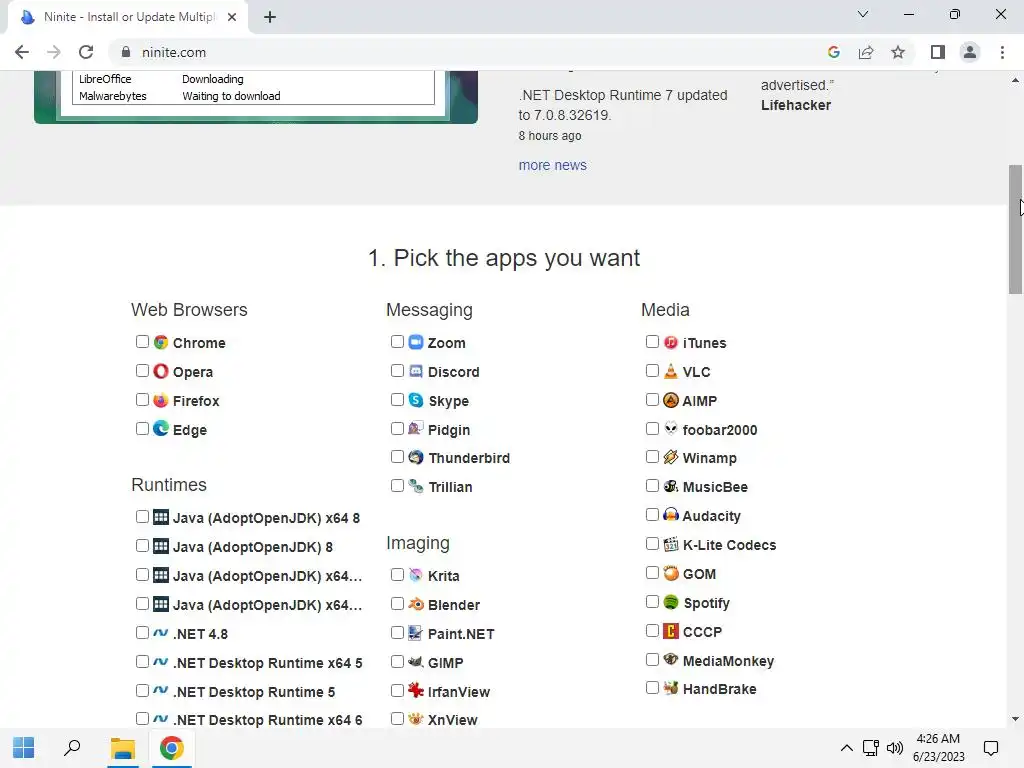Open the Windows Start menu
1024x768 pixels.
click(x=24, y=748)
